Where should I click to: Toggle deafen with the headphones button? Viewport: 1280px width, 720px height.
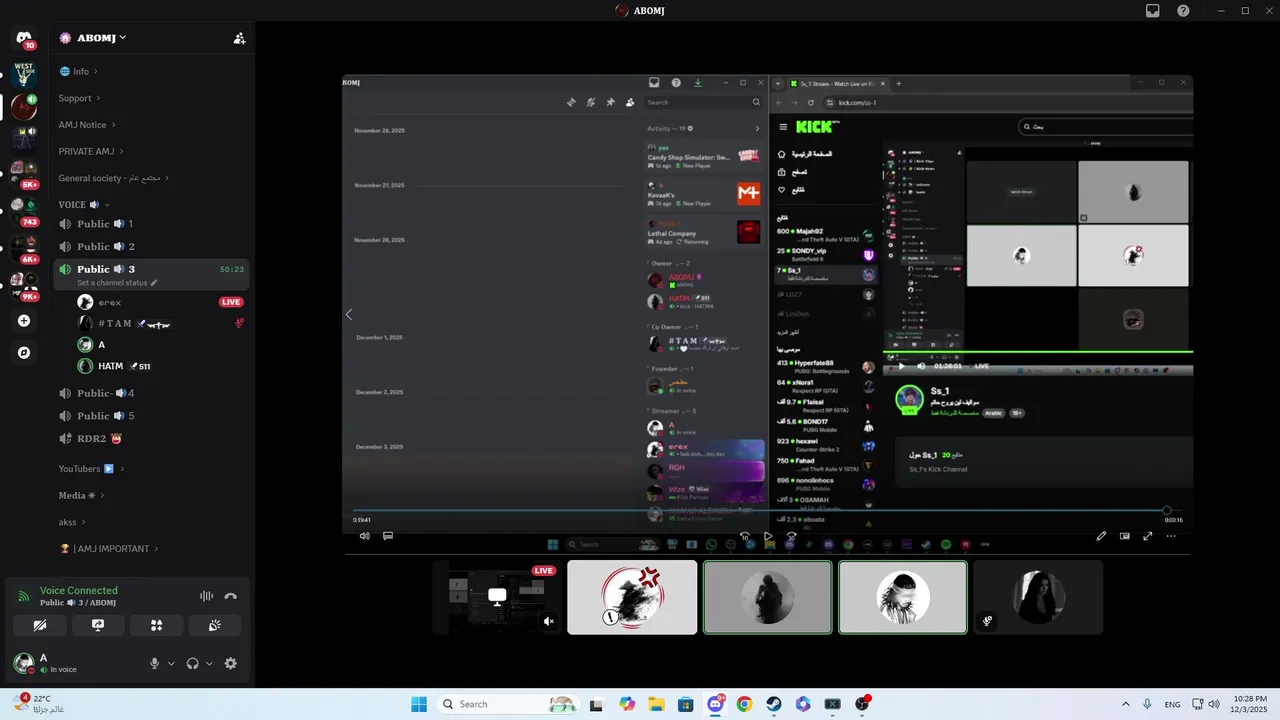tap(193, 663)
